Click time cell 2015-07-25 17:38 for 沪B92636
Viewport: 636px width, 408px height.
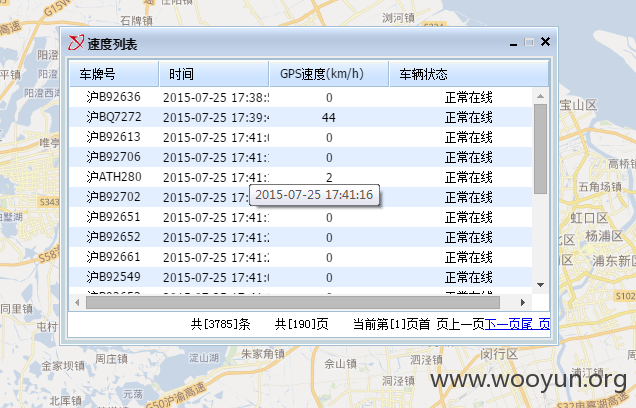(x=216, y=98)
